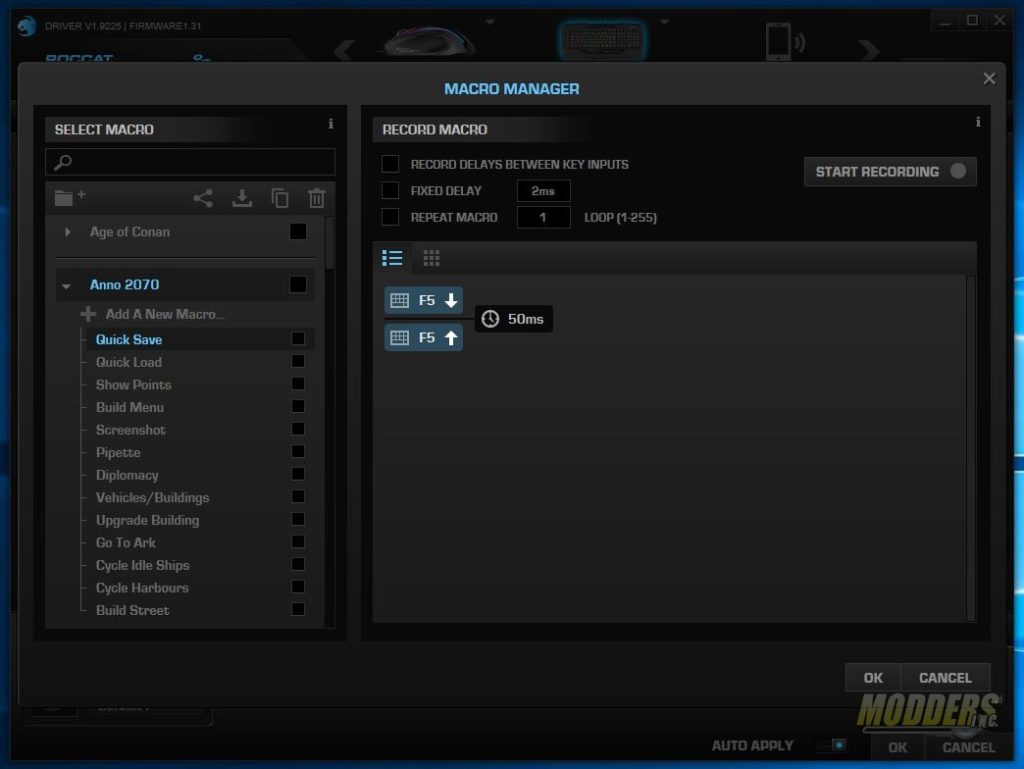
Task: Select the Quick Load macro
Action: pos(129,362)
